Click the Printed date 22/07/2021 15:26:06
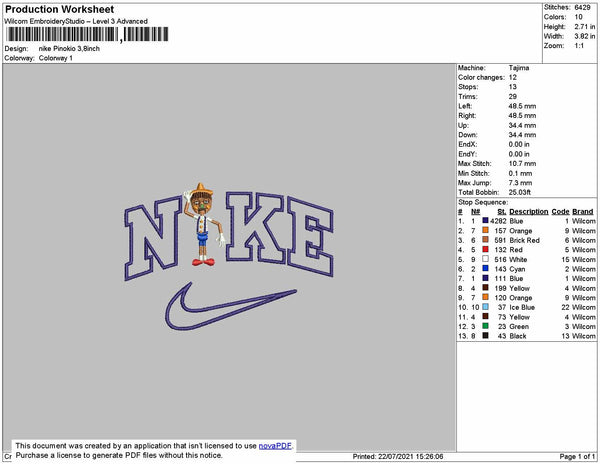 pyautogui.click(x=411, y=456)
